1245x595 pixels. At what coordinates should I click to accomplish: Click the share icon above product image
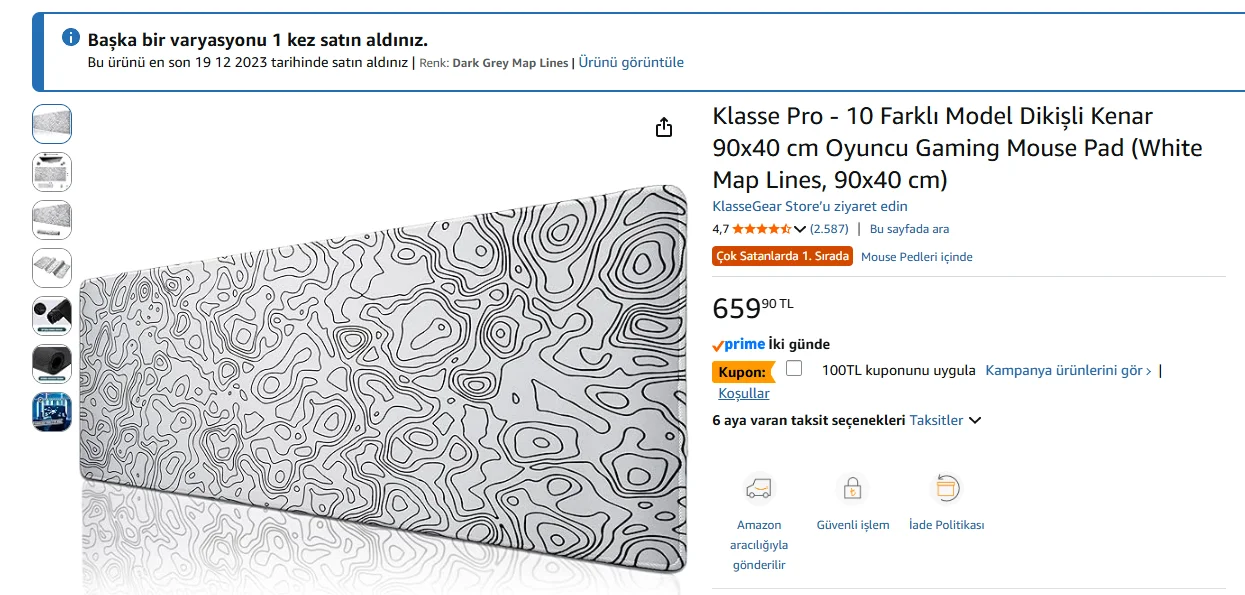coord(664,127)
